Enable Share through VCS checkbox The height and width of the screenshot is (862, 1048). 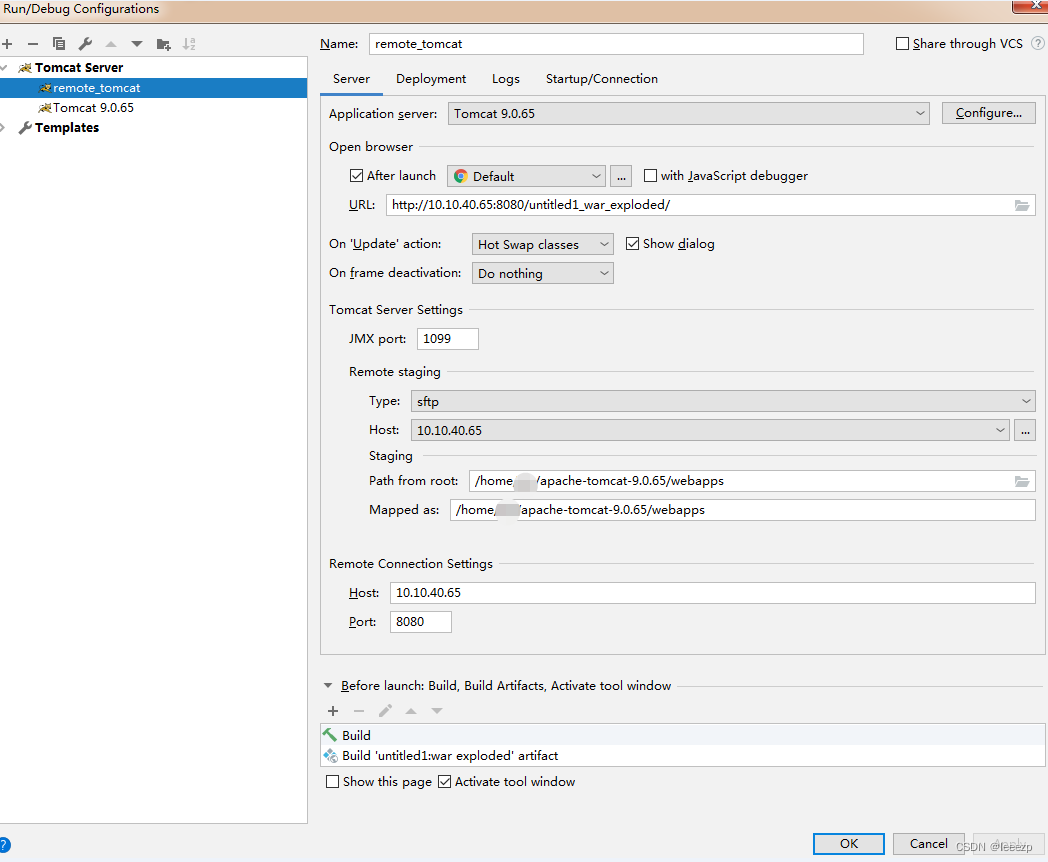902,43
